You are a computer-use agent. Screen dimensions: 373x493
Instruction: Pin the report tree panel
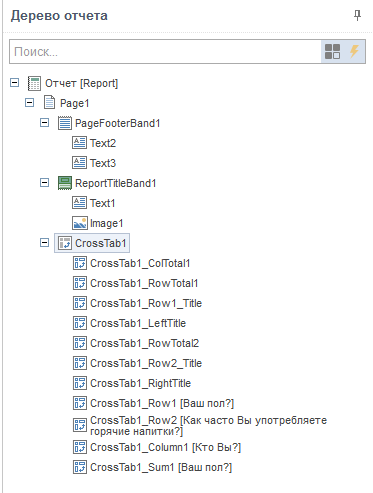pos(357,15)
